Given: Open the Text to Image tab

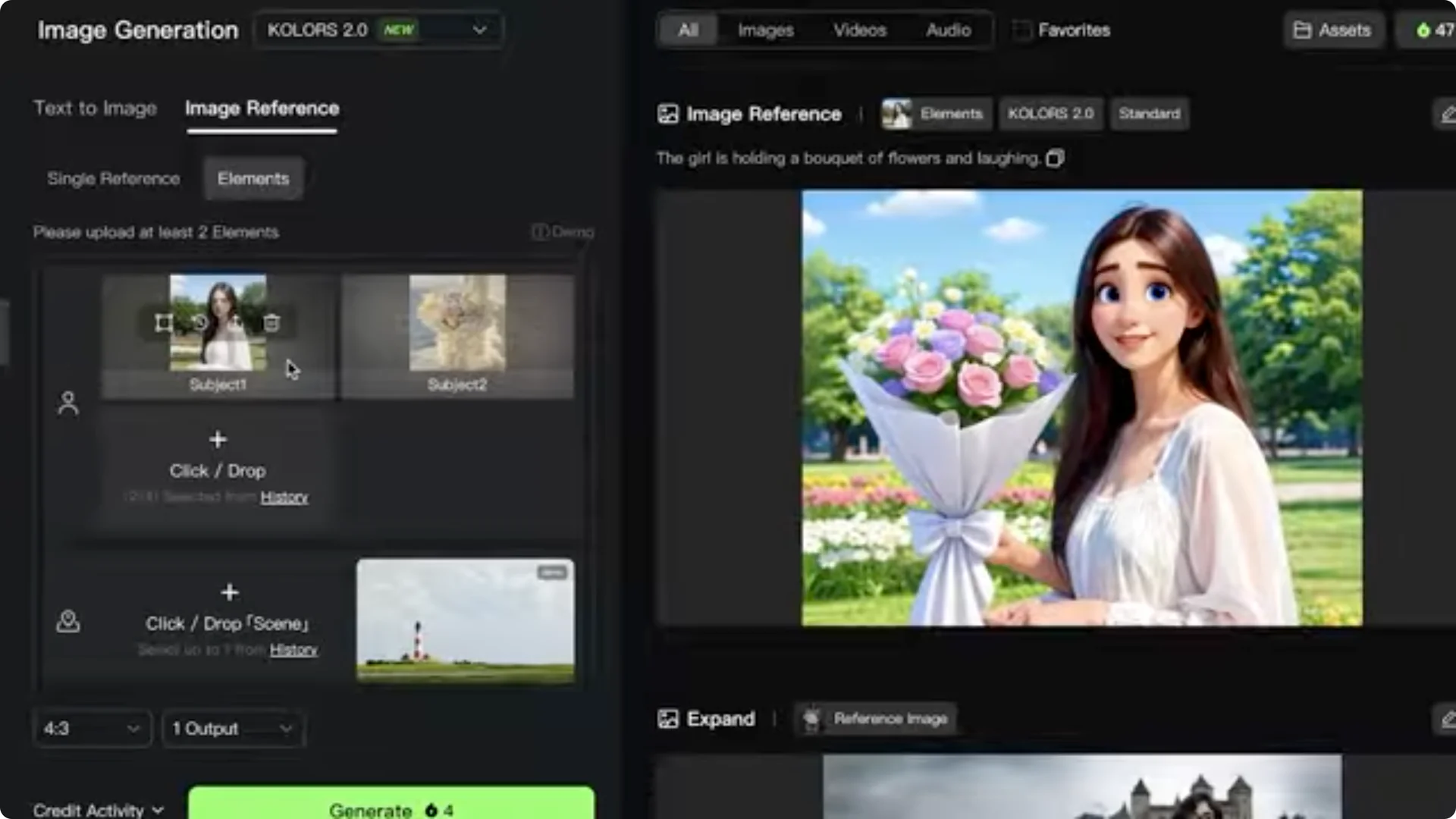Looking at the screenshot, I should point(95,108).
